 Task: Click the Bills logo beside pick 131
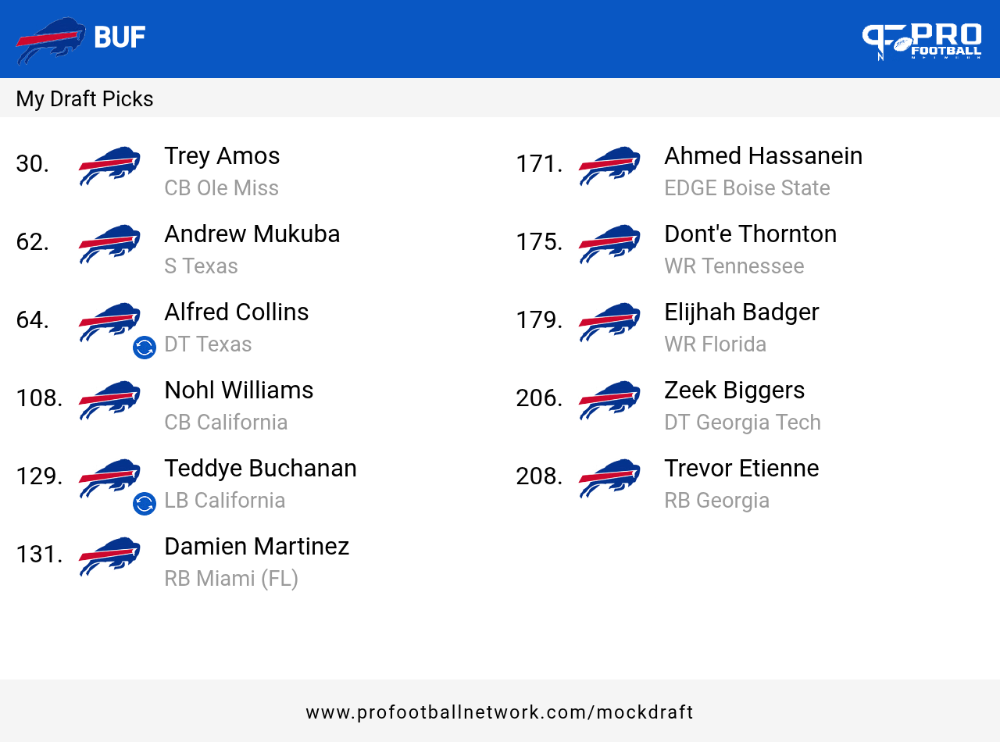tap(110, 556)
